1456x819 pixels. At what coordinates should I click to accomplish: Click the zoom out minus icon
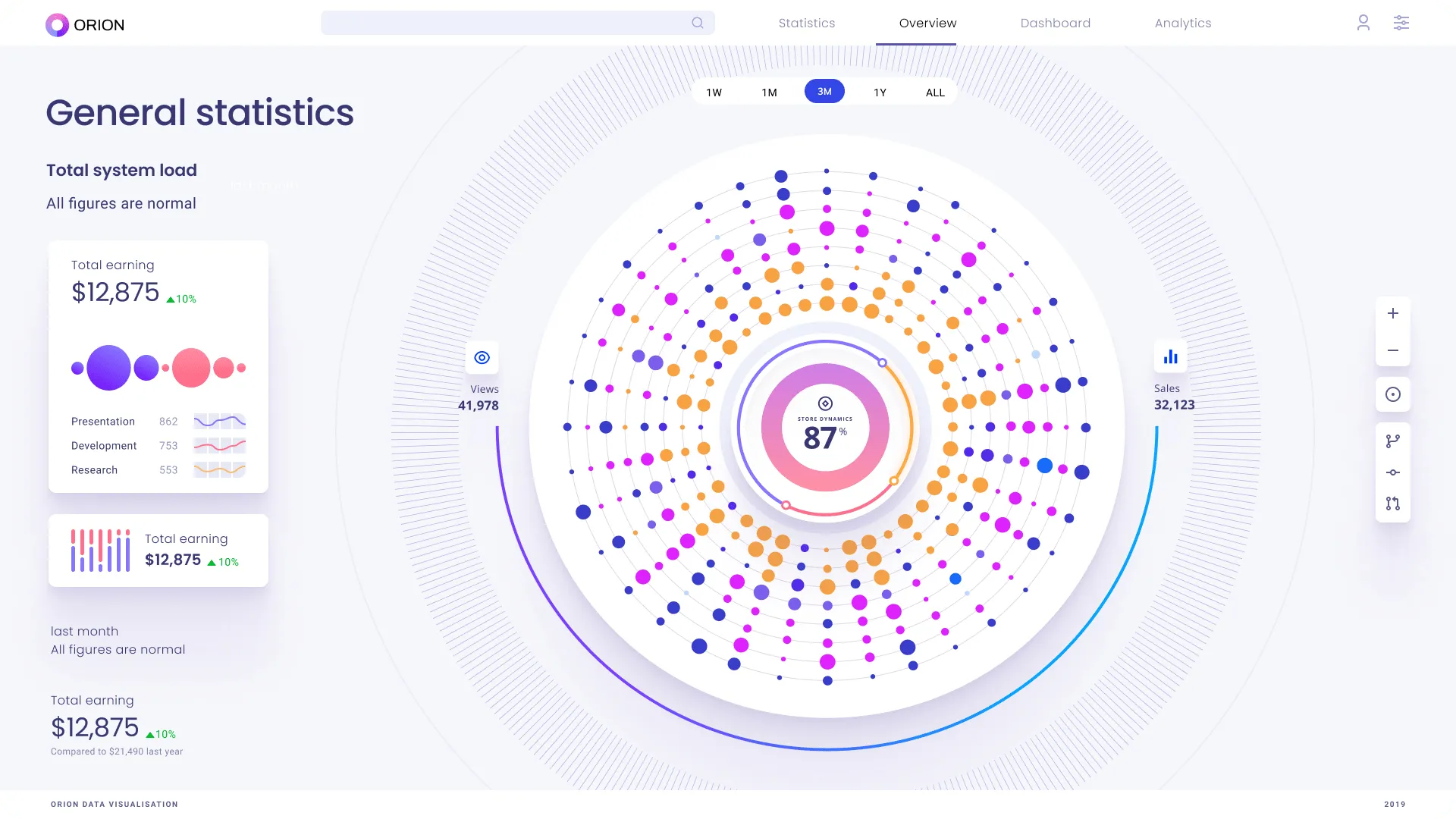click(1392, 351)
